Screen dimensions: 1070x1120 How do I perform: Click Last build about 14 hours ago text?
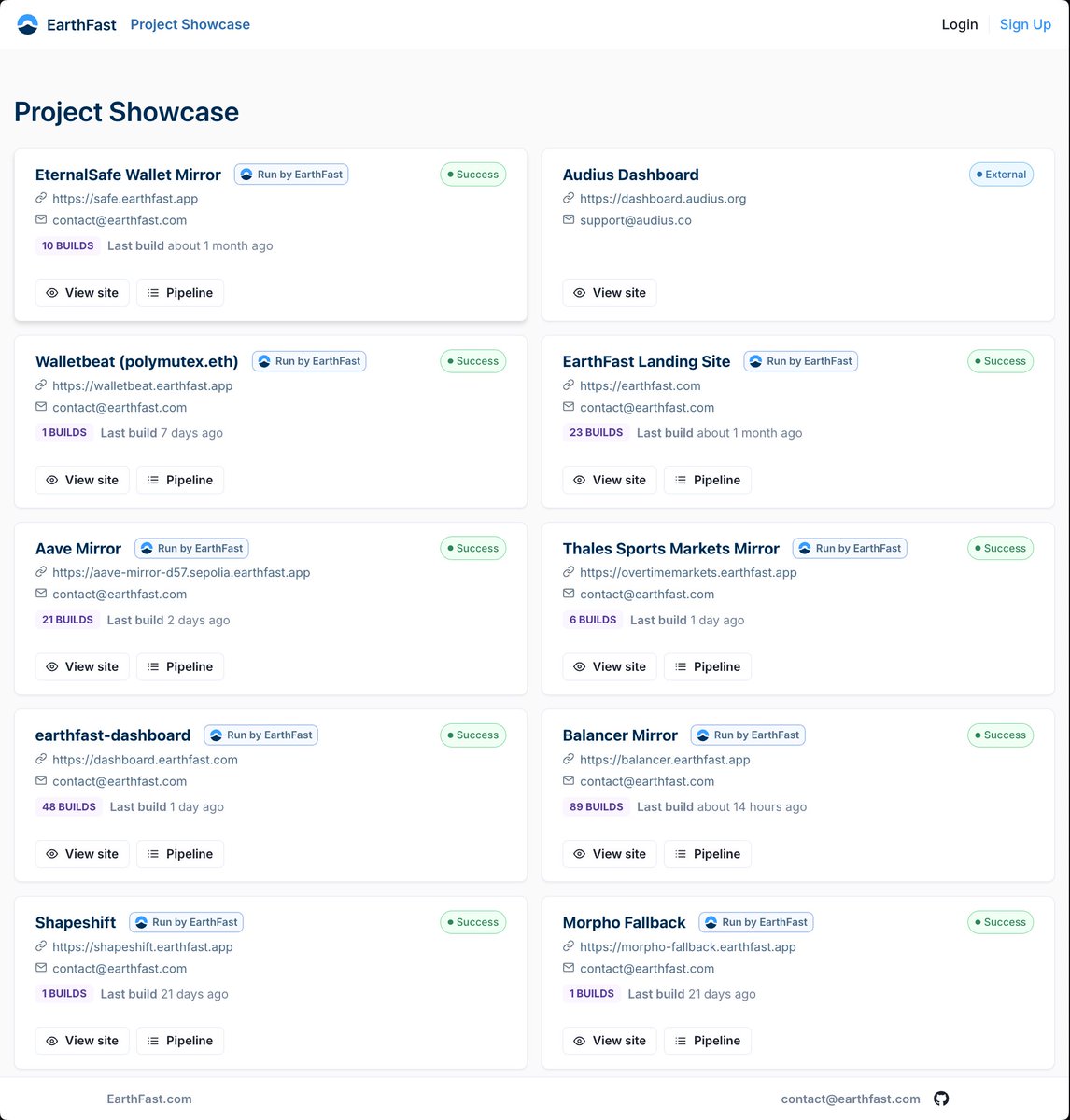click(x=722, y=806)
